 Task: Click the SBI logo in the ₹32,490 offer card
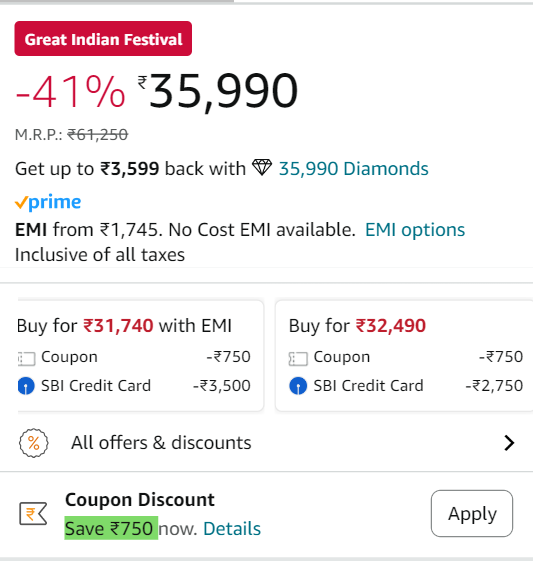(298, 386)
